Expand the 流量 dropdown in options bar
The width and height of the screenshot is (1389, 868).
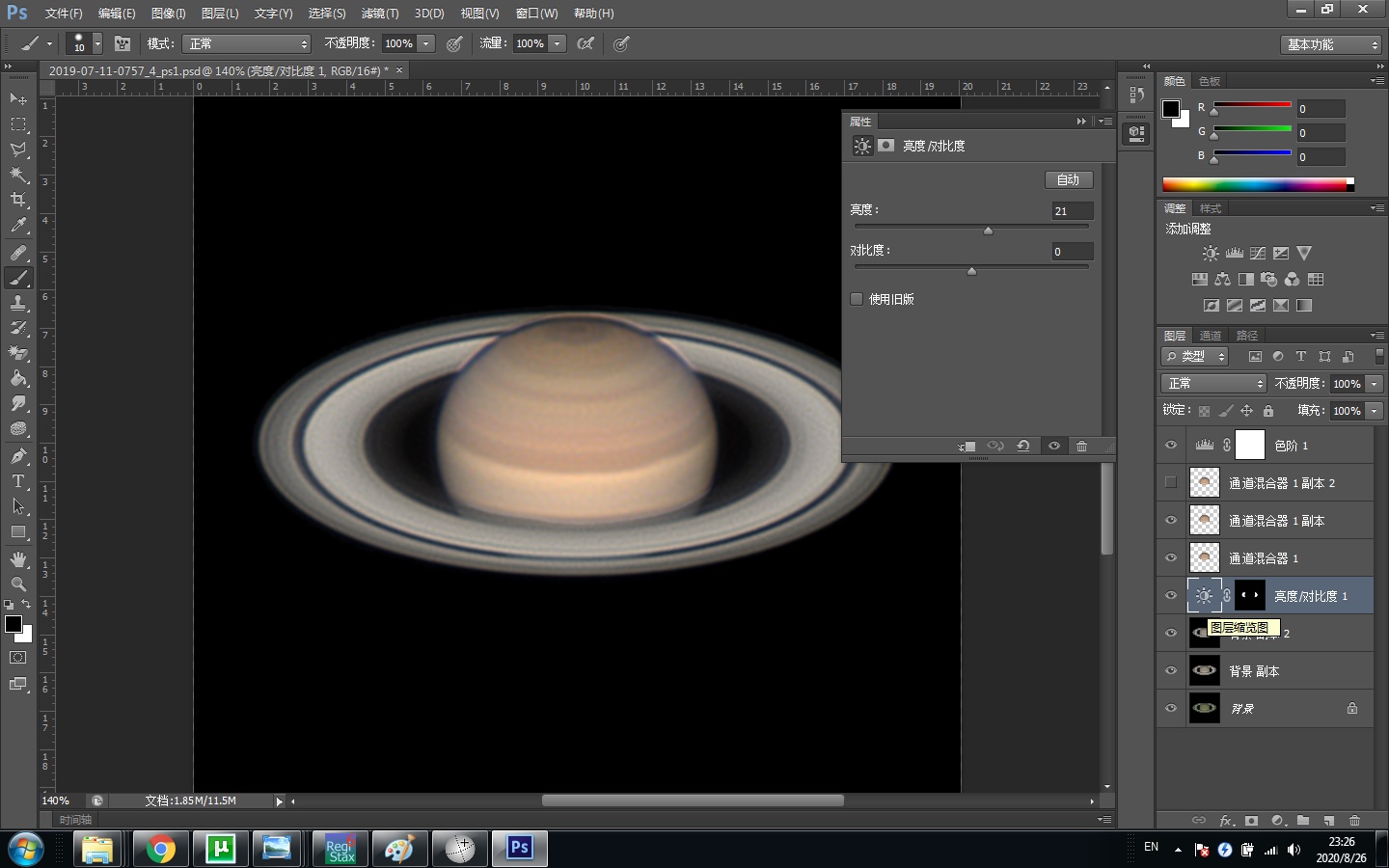[x=557, y=43]
